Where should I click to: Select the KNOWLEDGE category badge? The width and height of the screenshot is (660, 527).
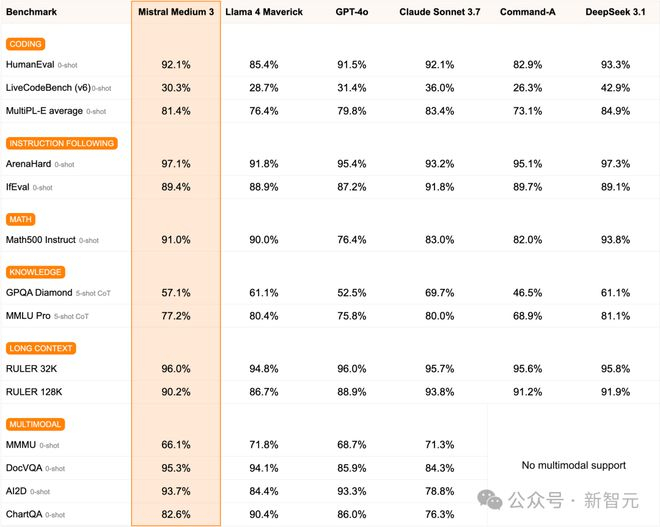pyautogui.click(x=35, y=272)
